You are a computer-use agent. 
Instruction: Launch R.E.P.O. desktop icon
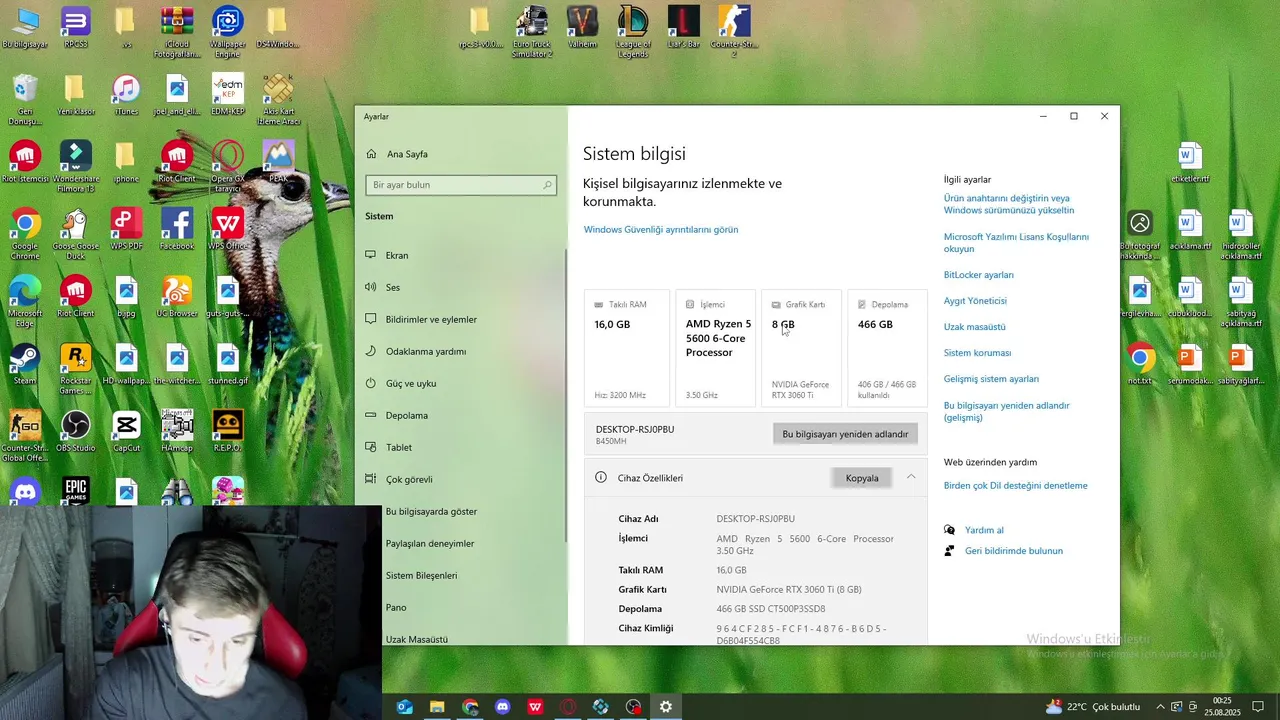(x=228, y=431)
